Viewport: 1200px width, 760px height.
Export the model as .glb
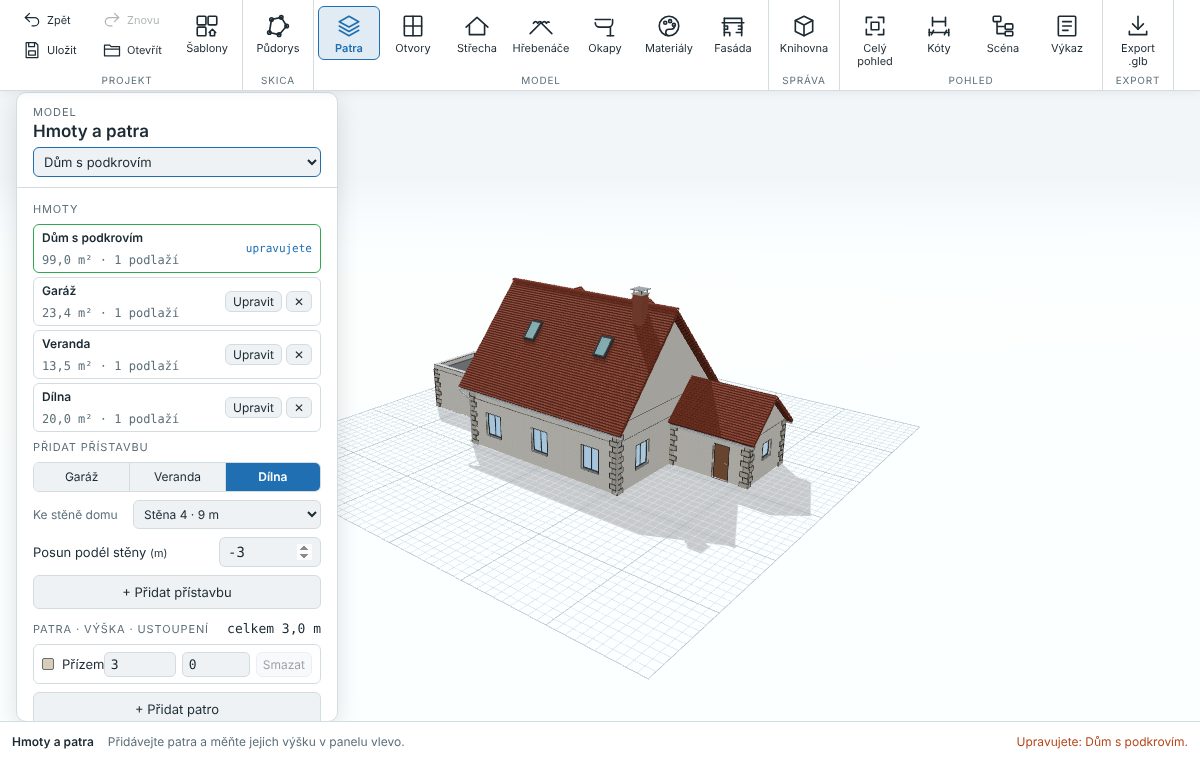pos(1138,40)
